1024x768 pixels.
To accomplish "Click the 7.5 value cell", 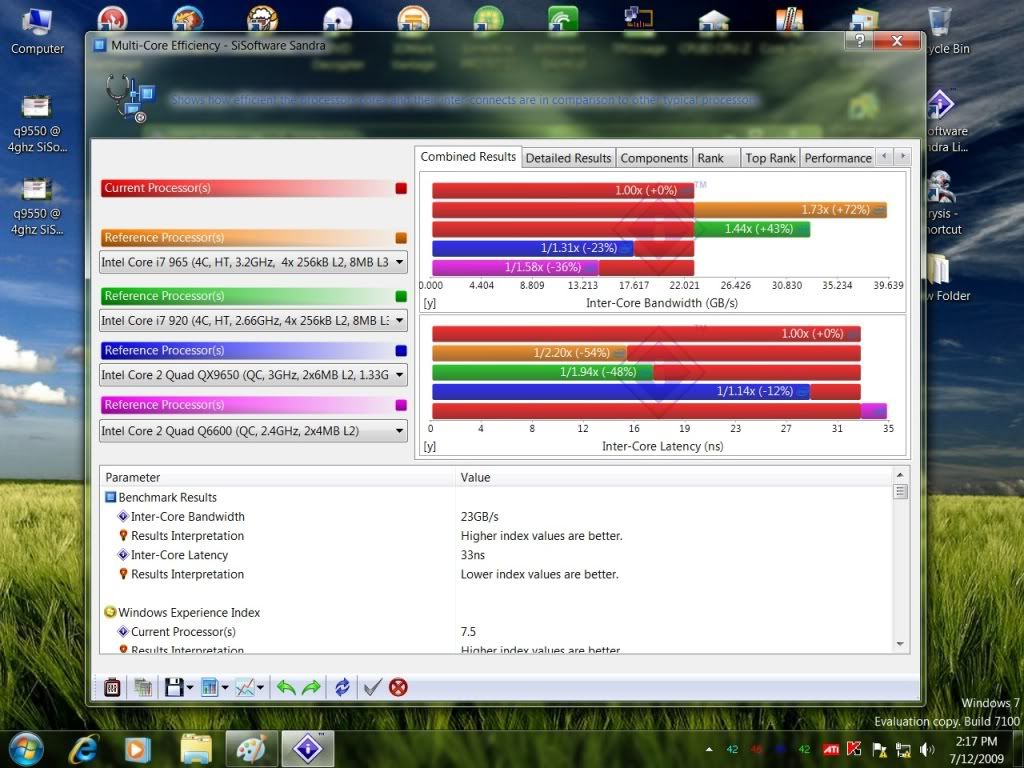I will coord(468,632).
